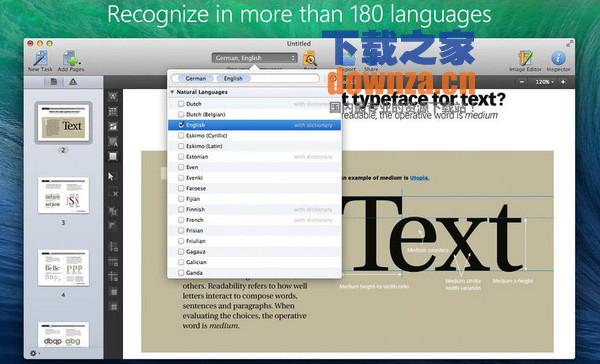
Task: Check the Estonian checkbox
Action: [181, 157]
